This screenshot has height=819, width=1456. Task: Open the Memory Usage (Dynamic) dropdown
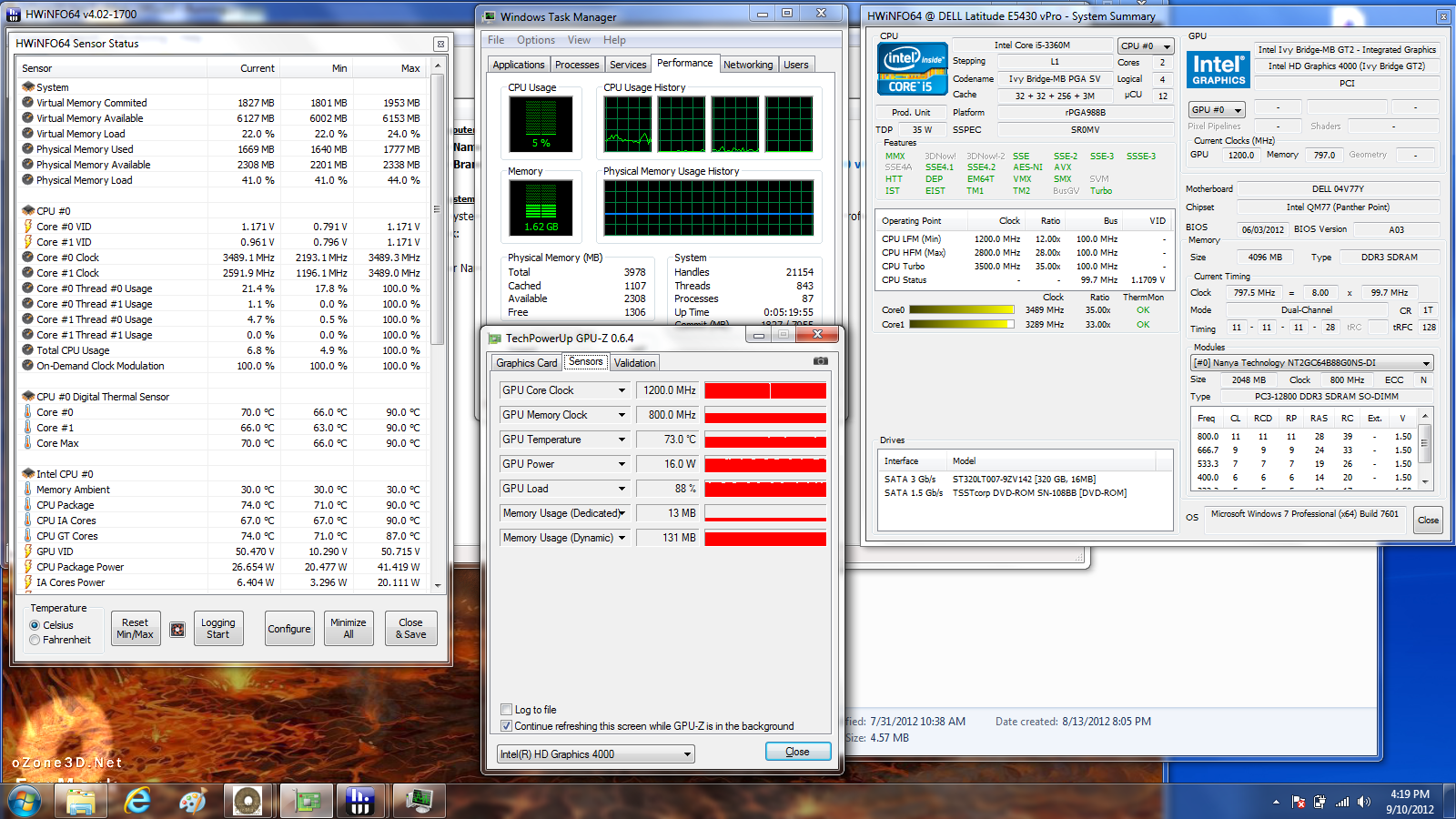[x=622, y=538]
